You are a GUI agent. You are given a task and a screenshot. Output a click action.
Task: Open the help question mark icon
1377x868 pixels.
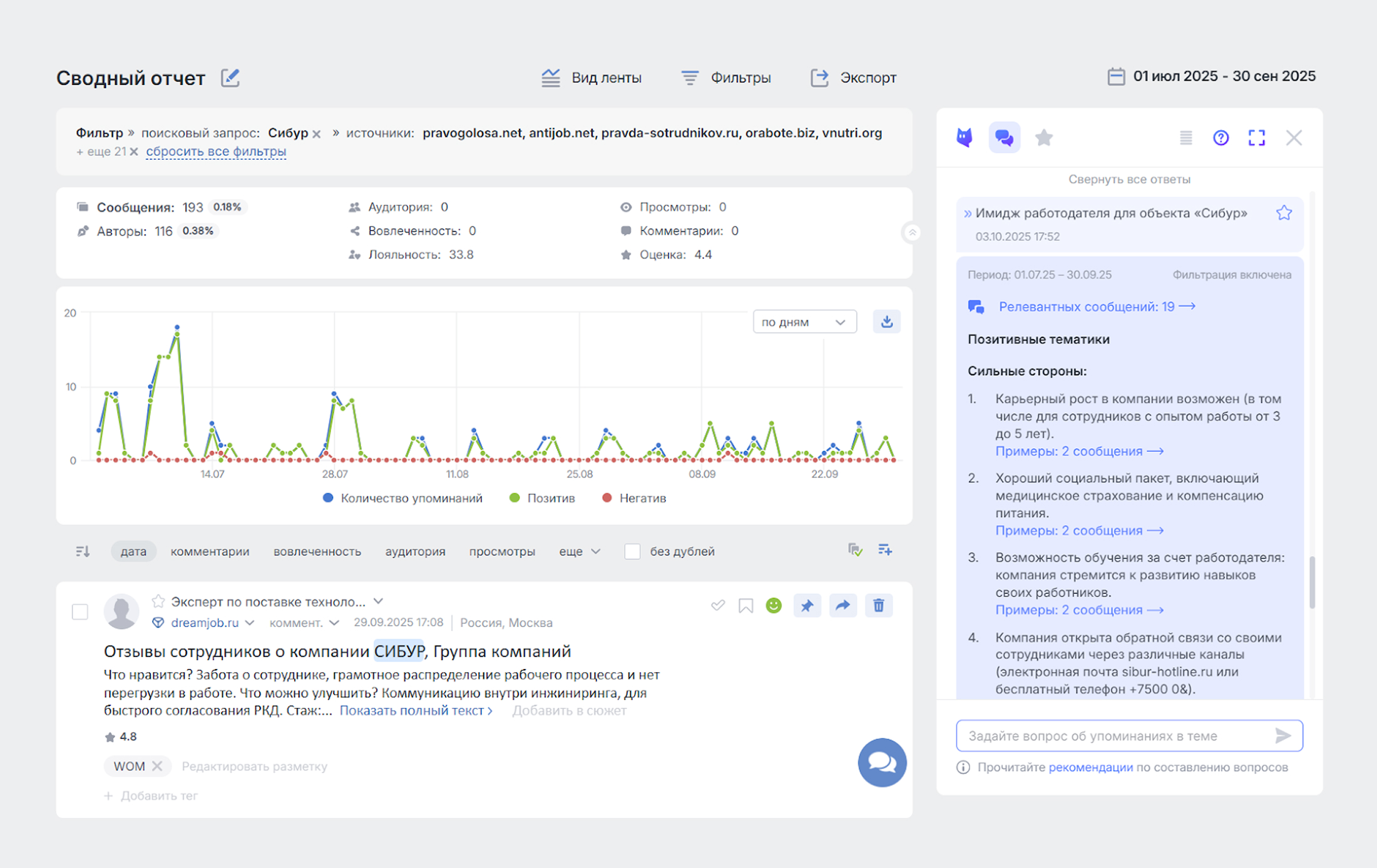coord(1221,138)
